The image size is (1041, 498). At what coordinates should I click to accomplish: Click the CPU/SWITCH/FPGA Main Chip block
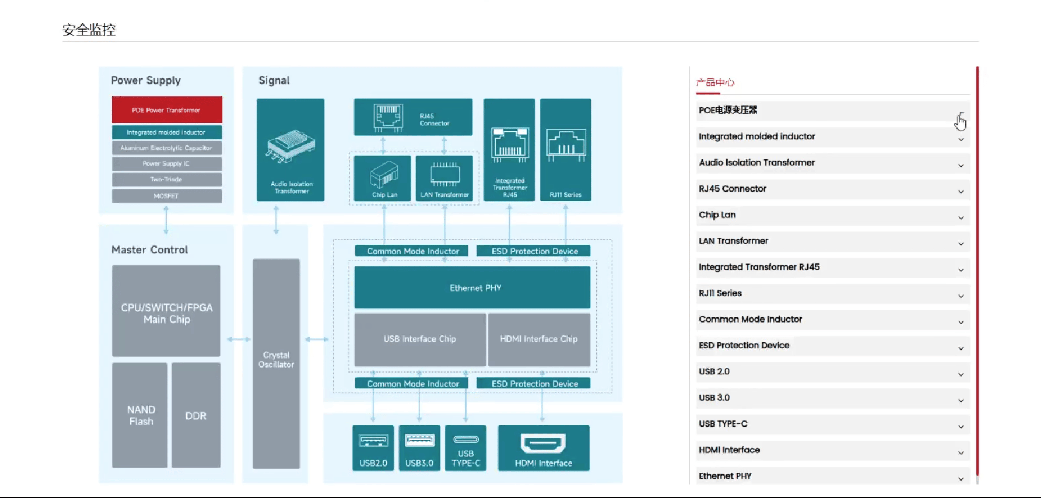166,311
